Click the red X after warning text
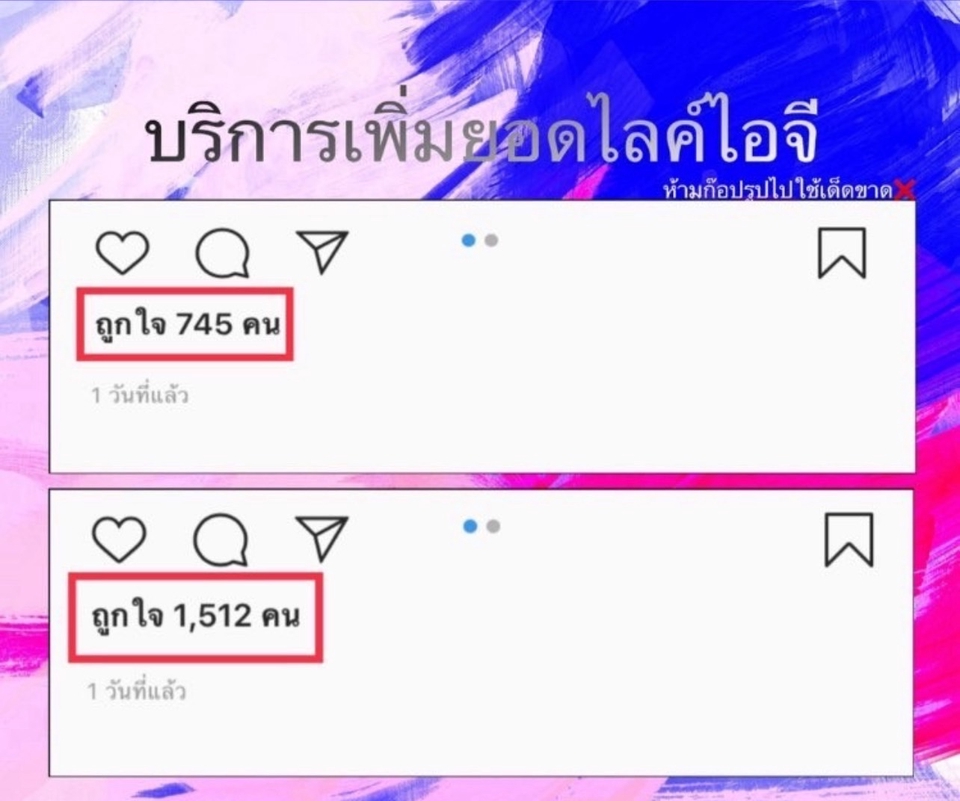The width and height of the screenshot is (960, 801). [x=904, y=190]
